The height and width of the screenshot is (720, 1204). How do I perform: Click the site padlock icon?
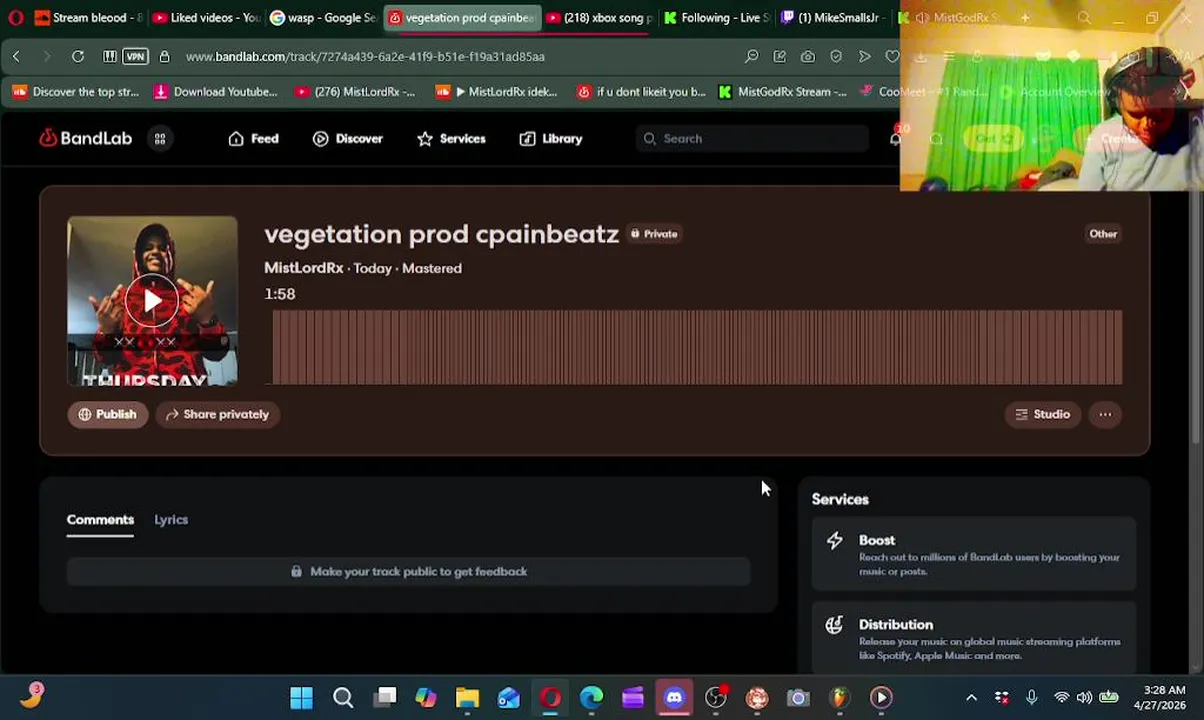(x=164, y=57)
